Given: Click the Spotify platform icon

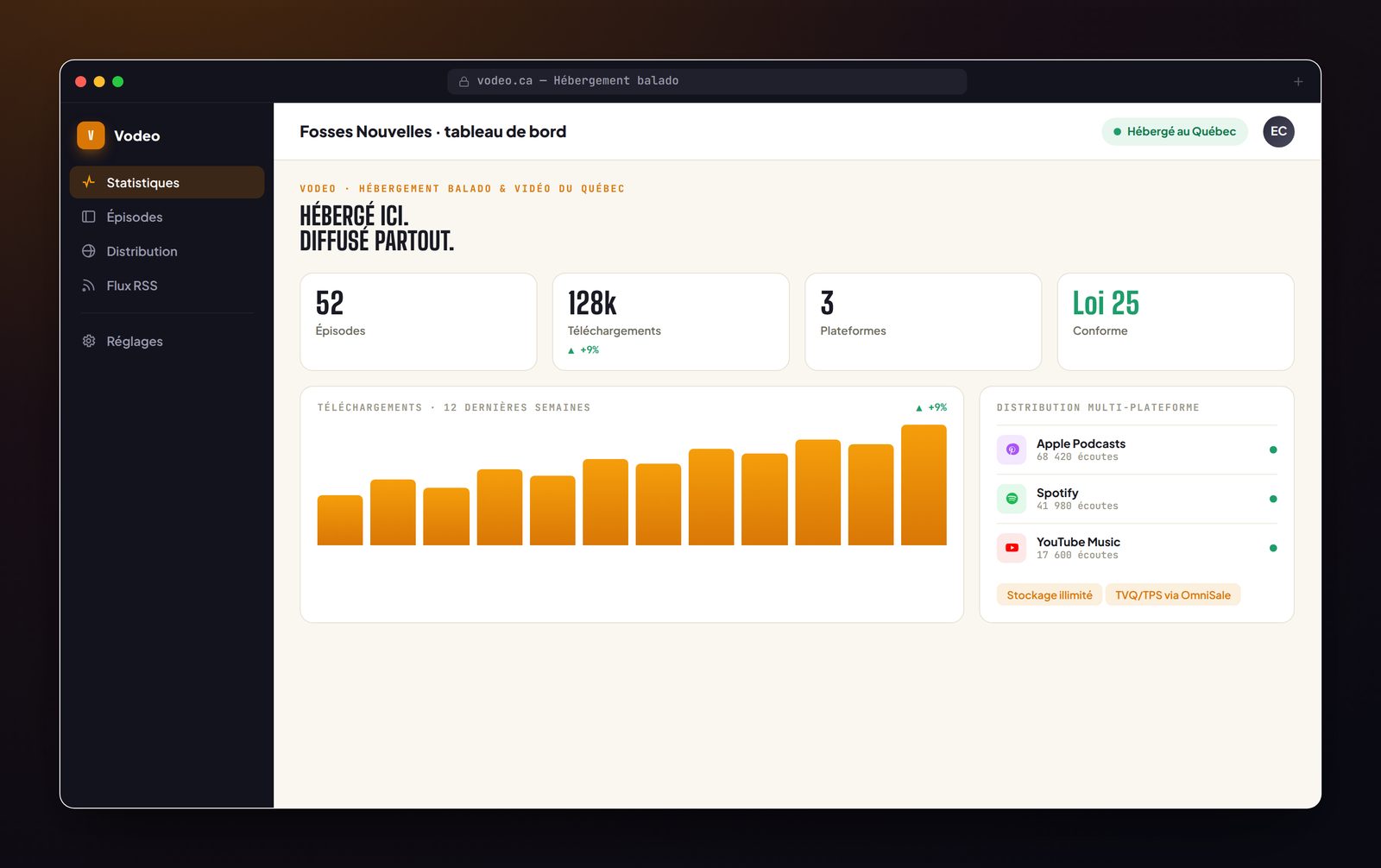Looking at the screenshot, I should (1012, 499).
